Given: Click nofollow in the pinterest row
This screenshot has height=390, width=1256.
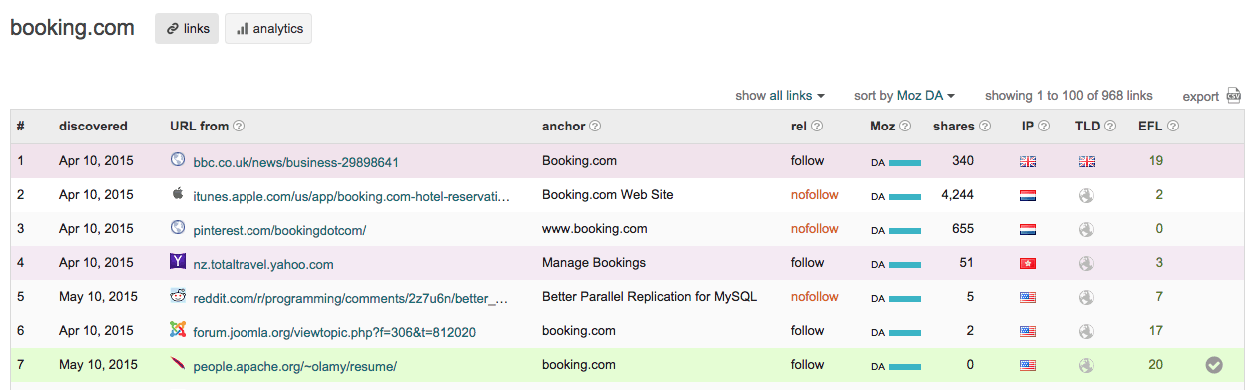Looking at the screenshot, I should coord(815,228).
